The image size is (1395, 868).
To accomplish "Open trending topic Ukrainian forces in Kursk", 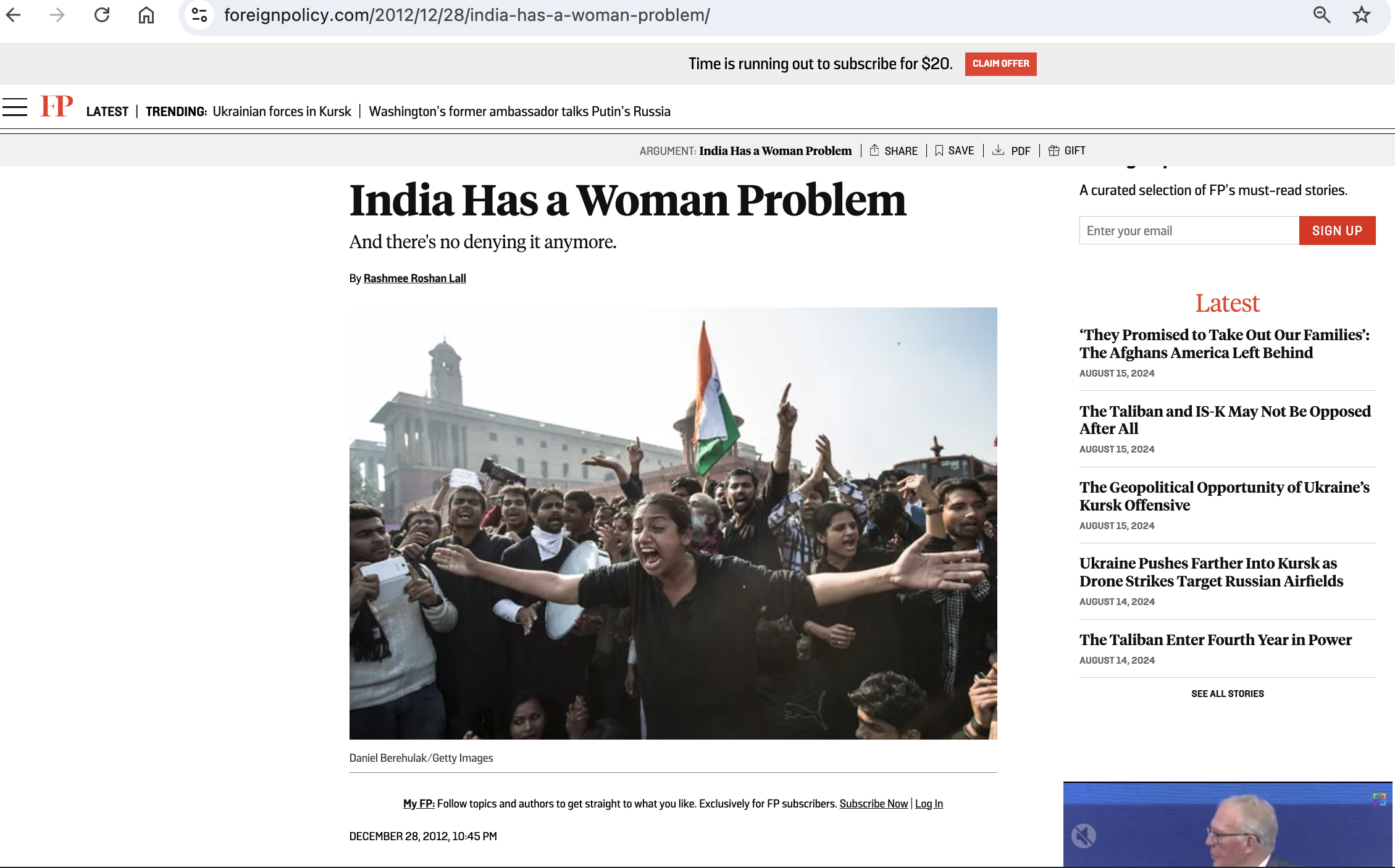I will [x=282, y=112].
